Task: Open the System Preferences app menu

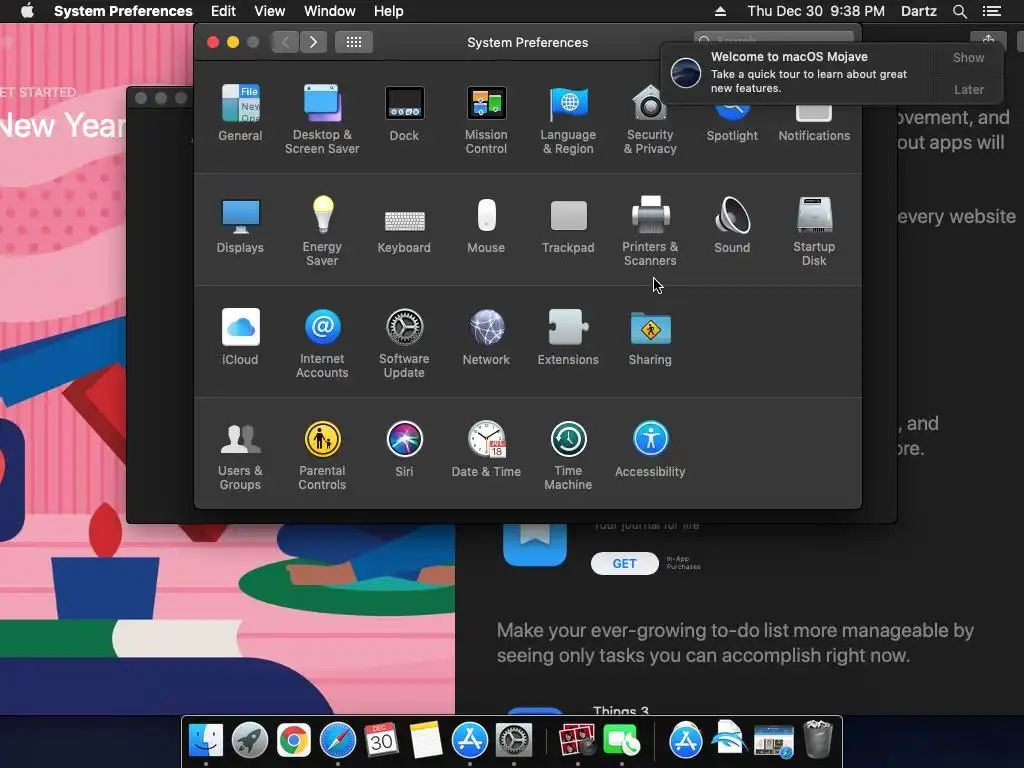Action: 123,11
